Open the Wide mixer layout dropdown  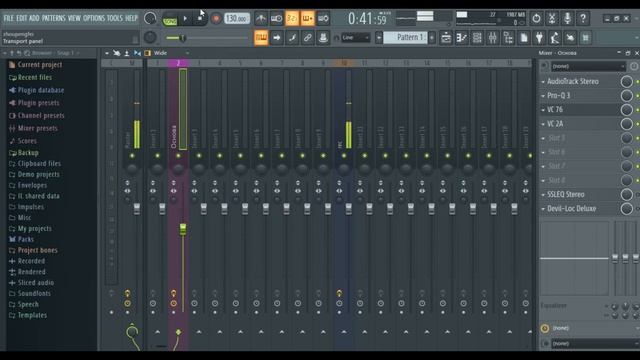171,53
